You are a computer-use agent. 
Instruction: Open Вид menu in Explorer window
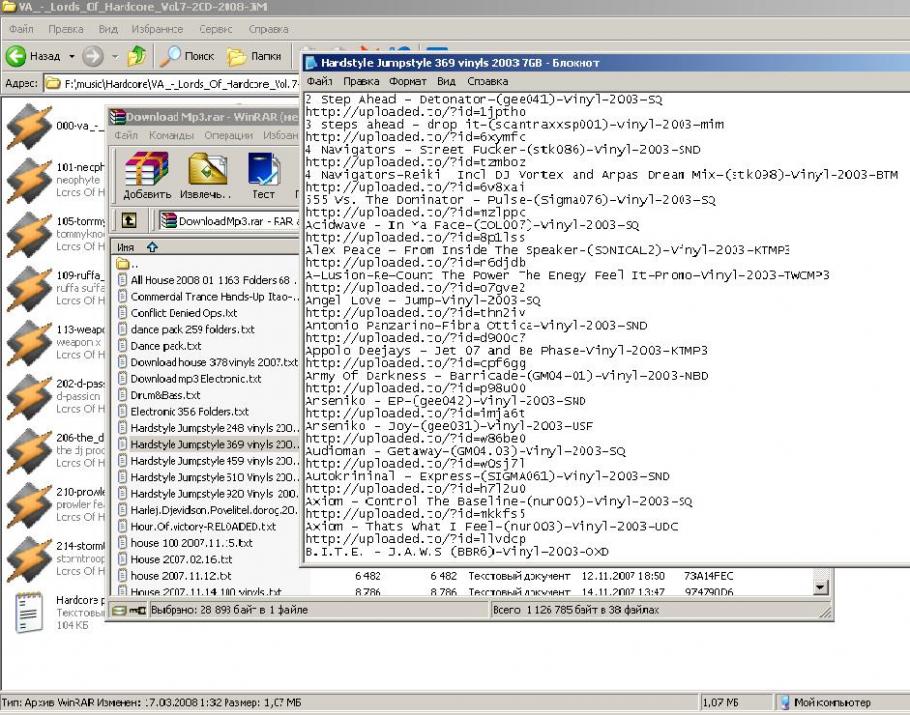[108, 29]
